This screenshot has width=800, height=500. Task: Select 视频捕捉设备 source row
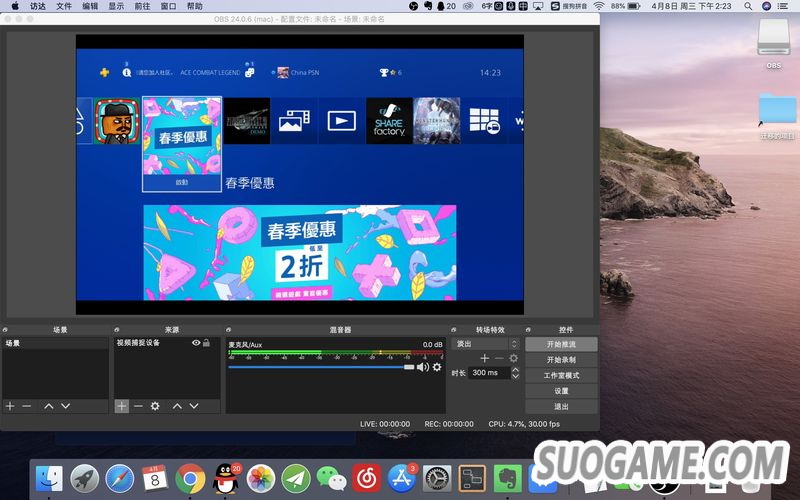(167, 343)
